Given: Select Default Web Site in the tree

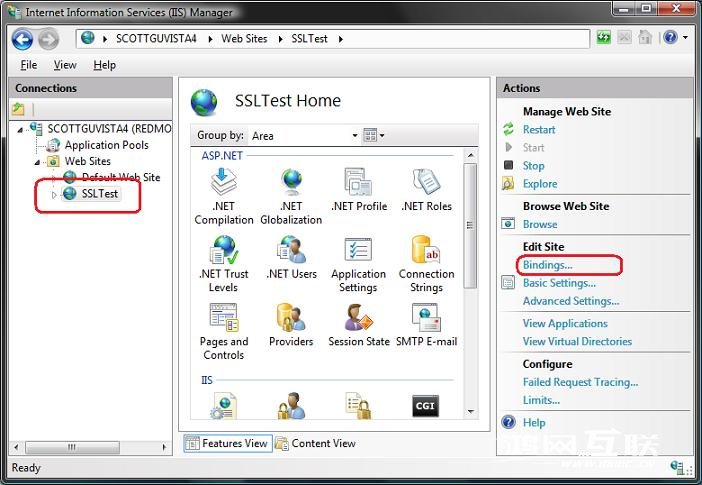Looking at the screenshot, I should pyautogui.click(x=121, y=177).
